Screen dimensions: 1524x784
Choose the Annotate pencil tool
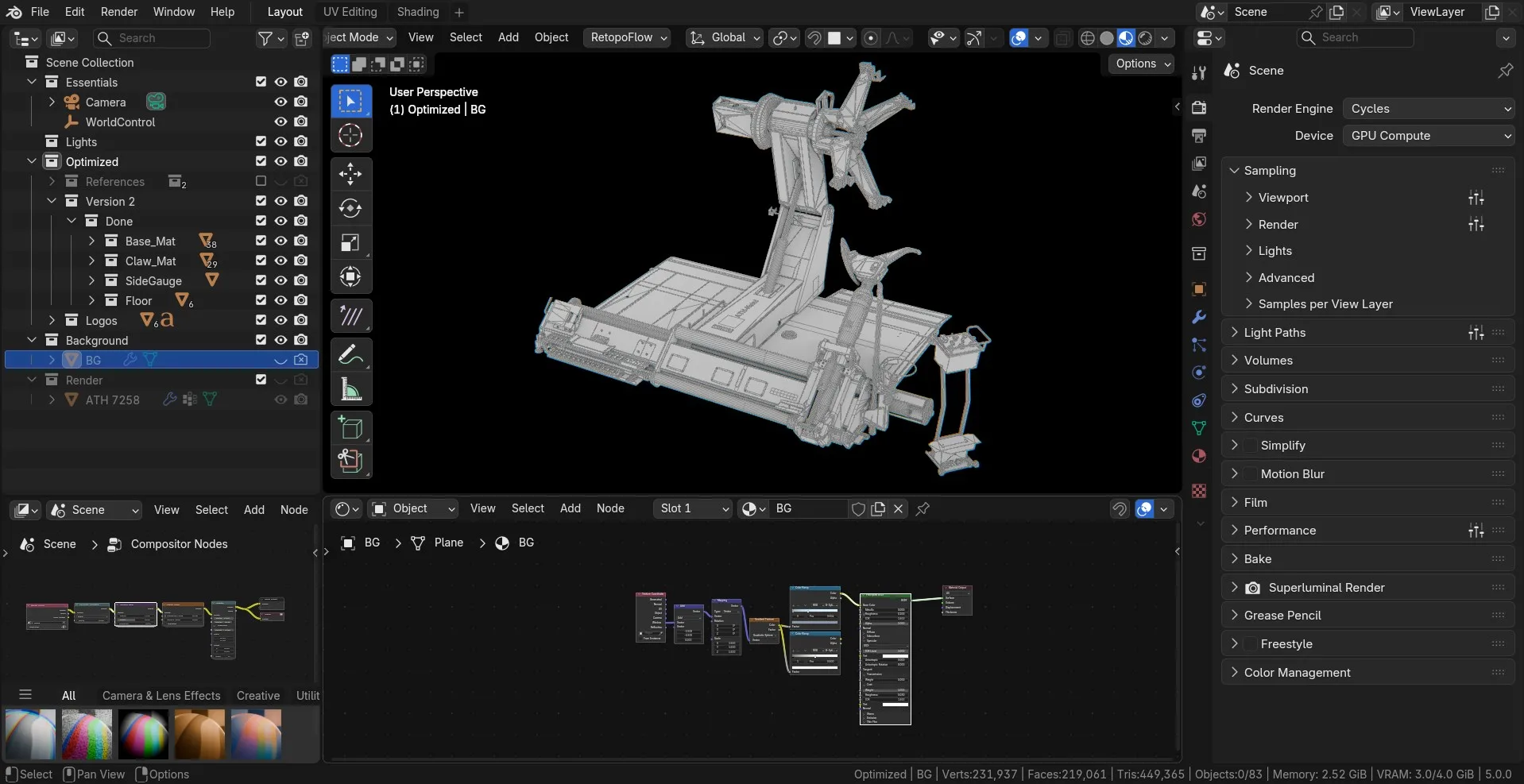click(350, 354)
